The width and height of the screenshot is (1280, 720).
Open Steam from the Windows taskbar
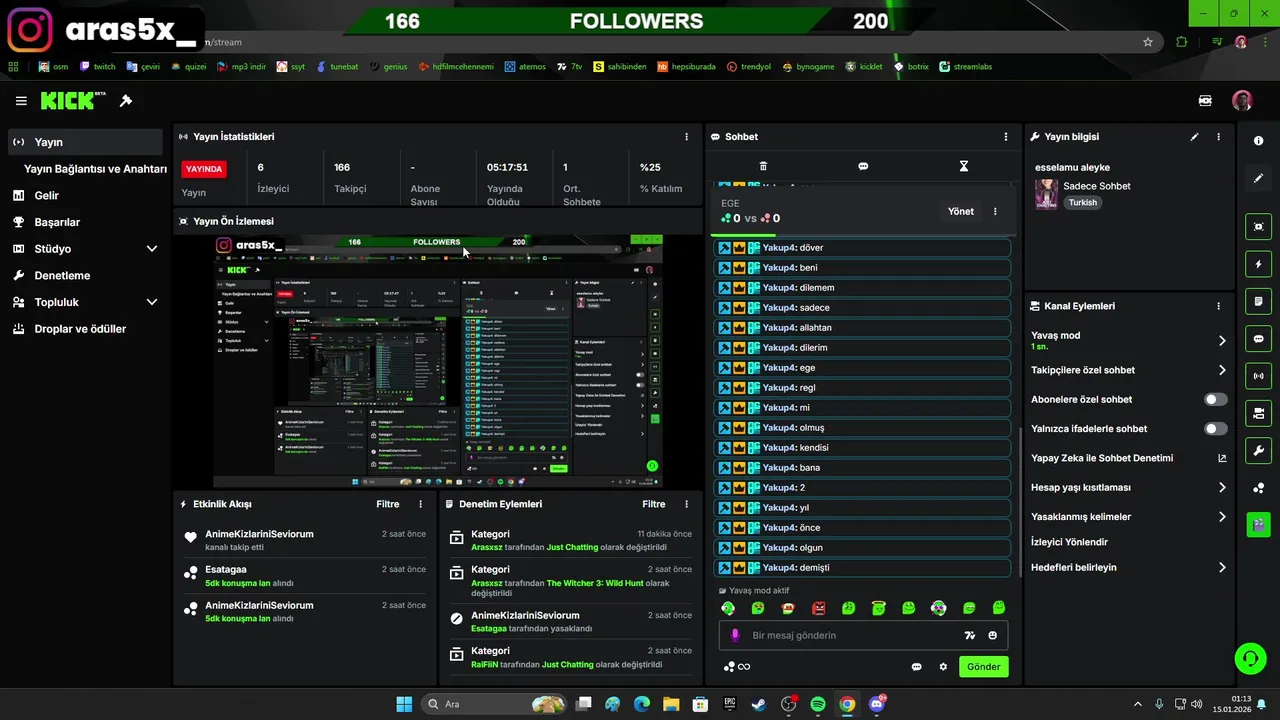coord(759,704)
